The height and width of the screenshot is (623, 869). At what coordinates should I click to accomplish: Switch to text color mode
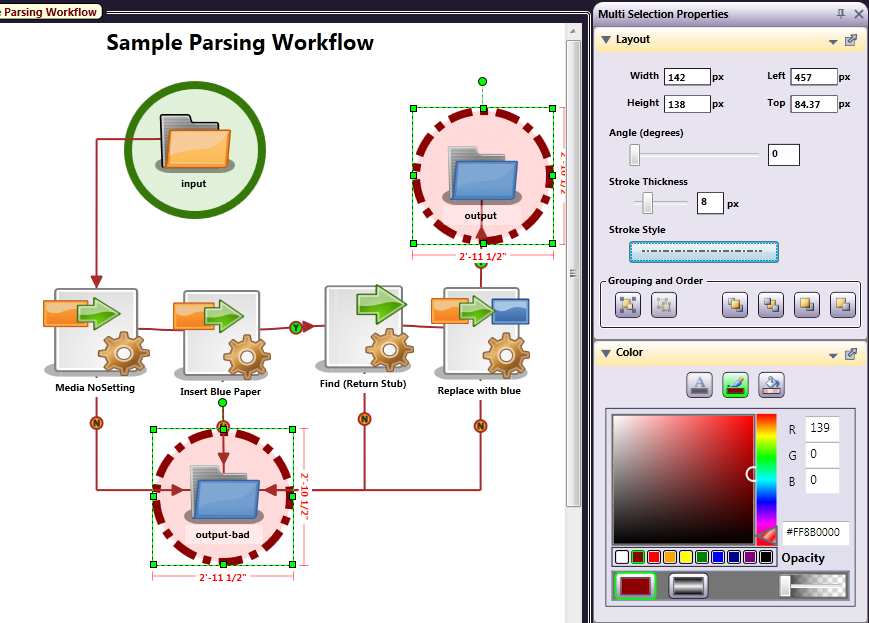pyautogui.click(x=699, y=385)
